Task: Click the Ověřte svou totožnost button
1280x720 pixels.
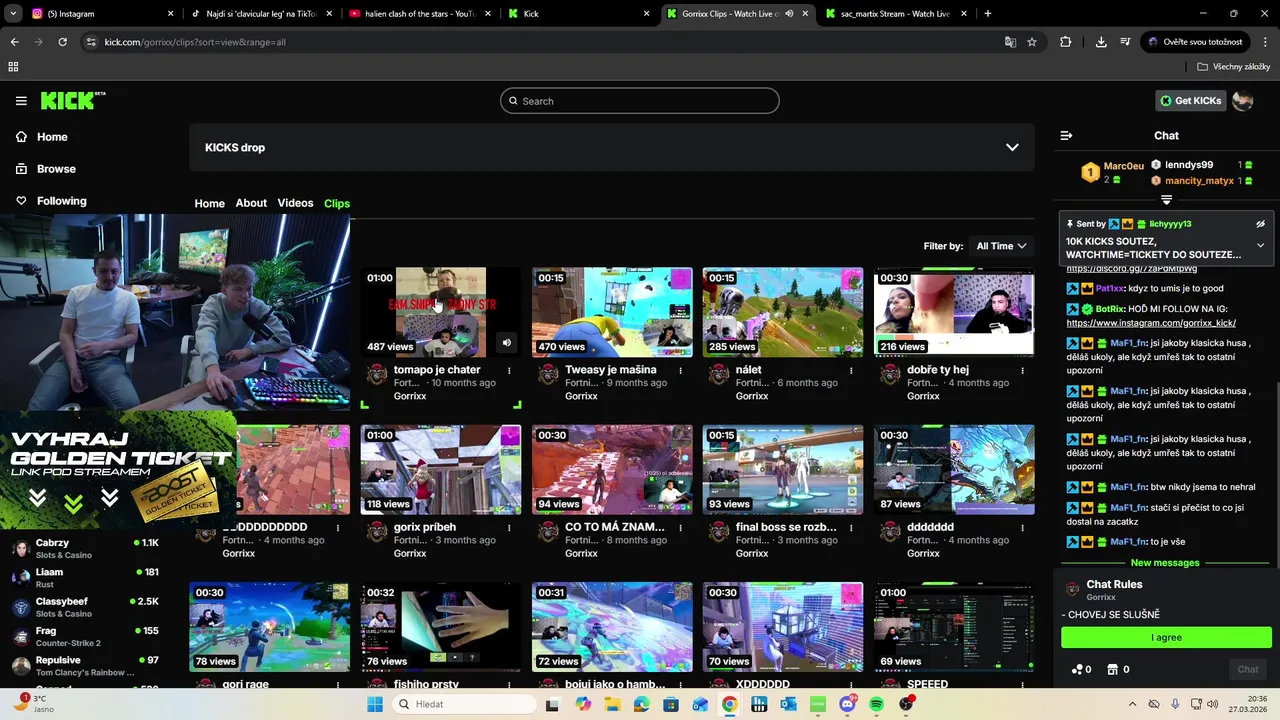Action: 1195,42
